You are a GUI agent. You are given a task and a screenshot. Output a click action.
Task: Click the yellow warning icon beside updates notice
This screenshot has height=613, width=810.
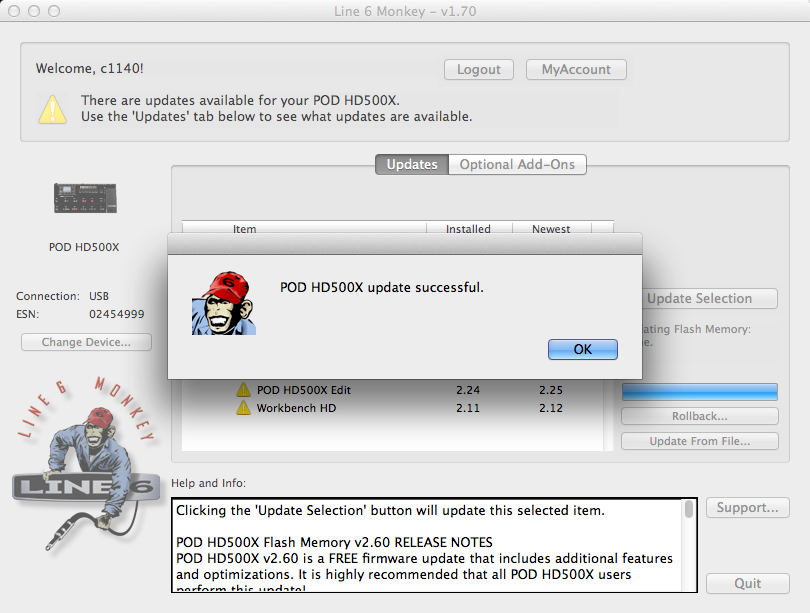[x=53, y=109]
